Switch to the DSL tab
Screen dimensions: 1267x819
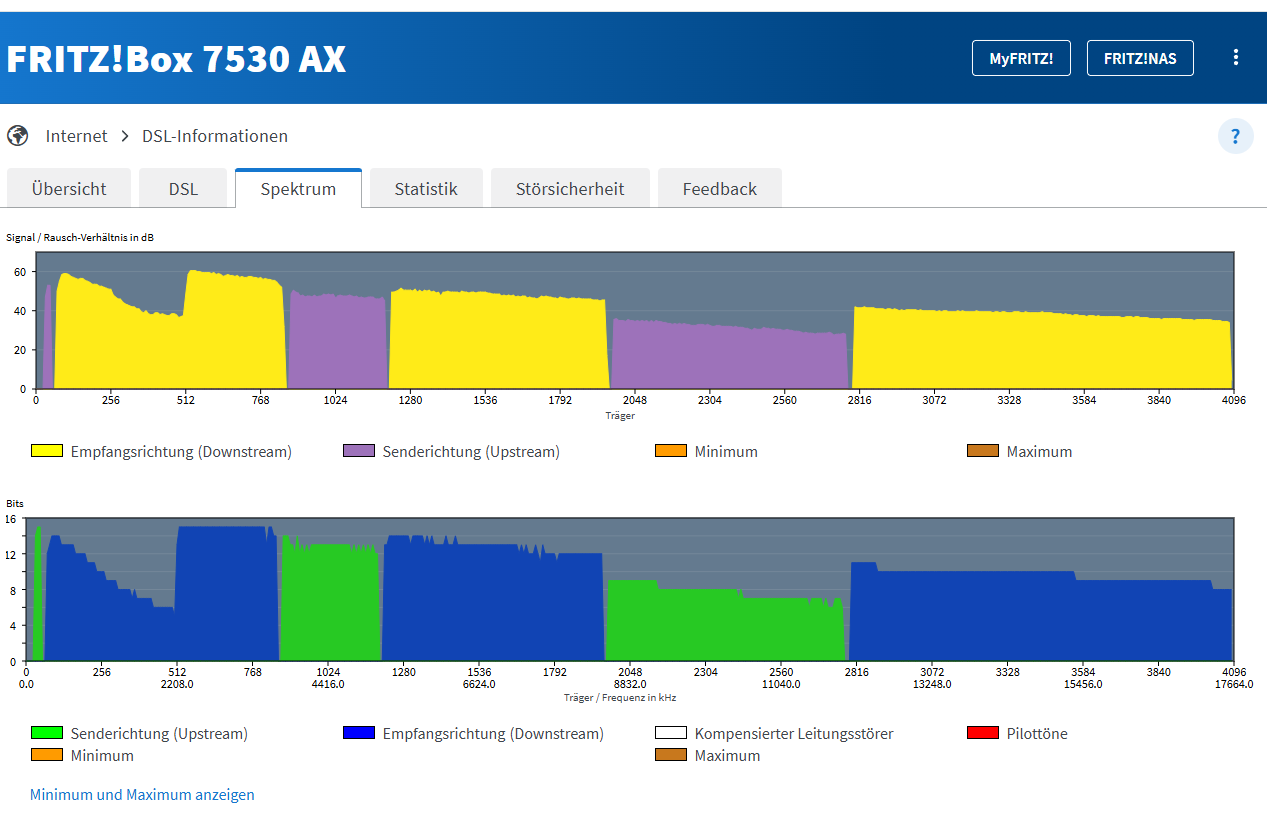[x=183, y=189]
